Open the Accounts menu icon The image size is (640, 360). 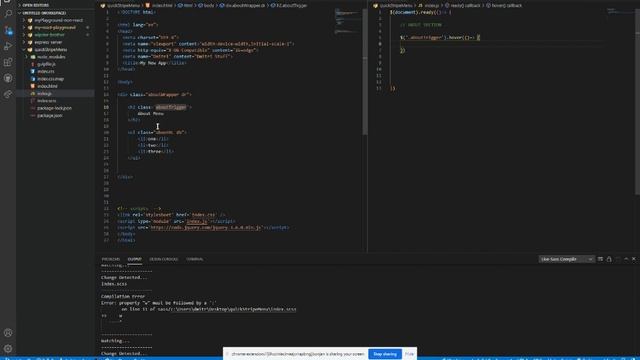(x=8, y=333)
